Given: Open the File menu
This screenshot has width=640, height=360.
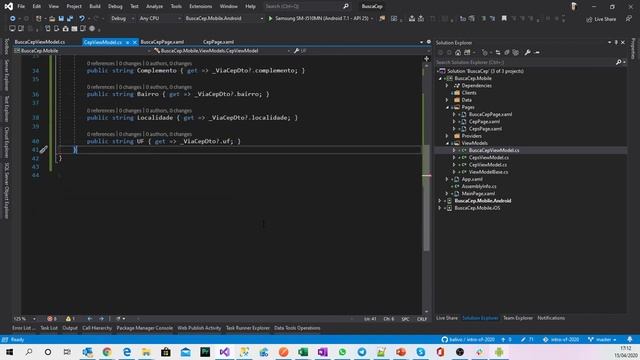Looking at the screenshot, I should pos(21,7).
